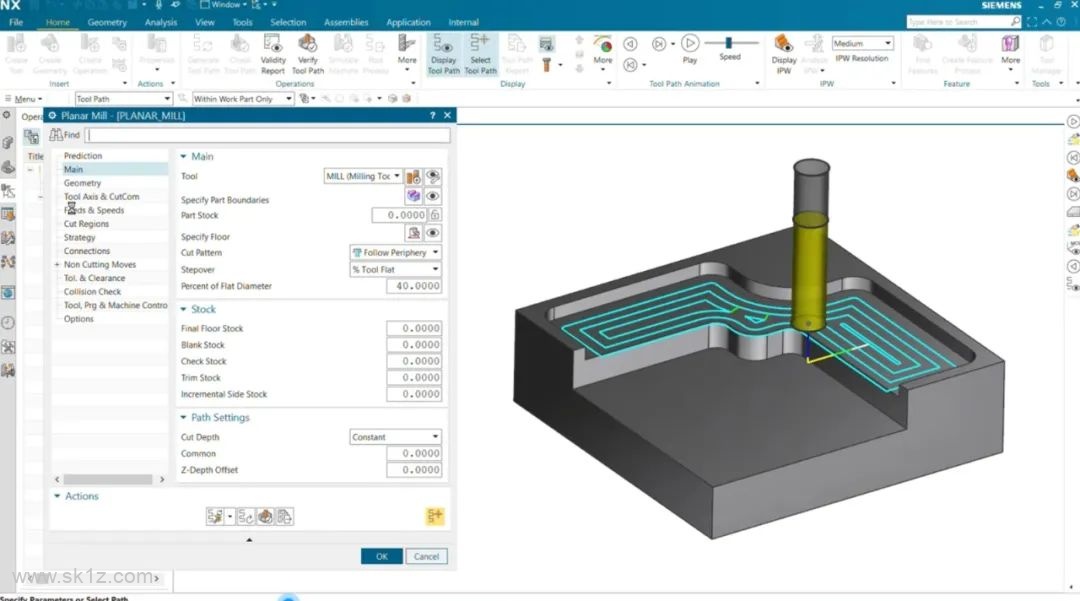Collapse the Stock section
The width and height of the screenshot is (1080, 601).
[183, 310]
